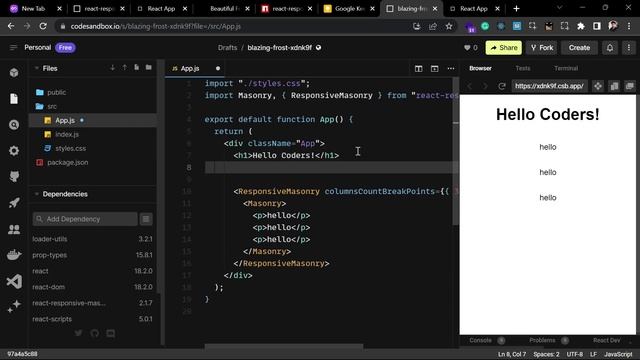Click Spaces: 2 in the status bar
This screenshot has height=360, width=640.
(x=546, y=354)
